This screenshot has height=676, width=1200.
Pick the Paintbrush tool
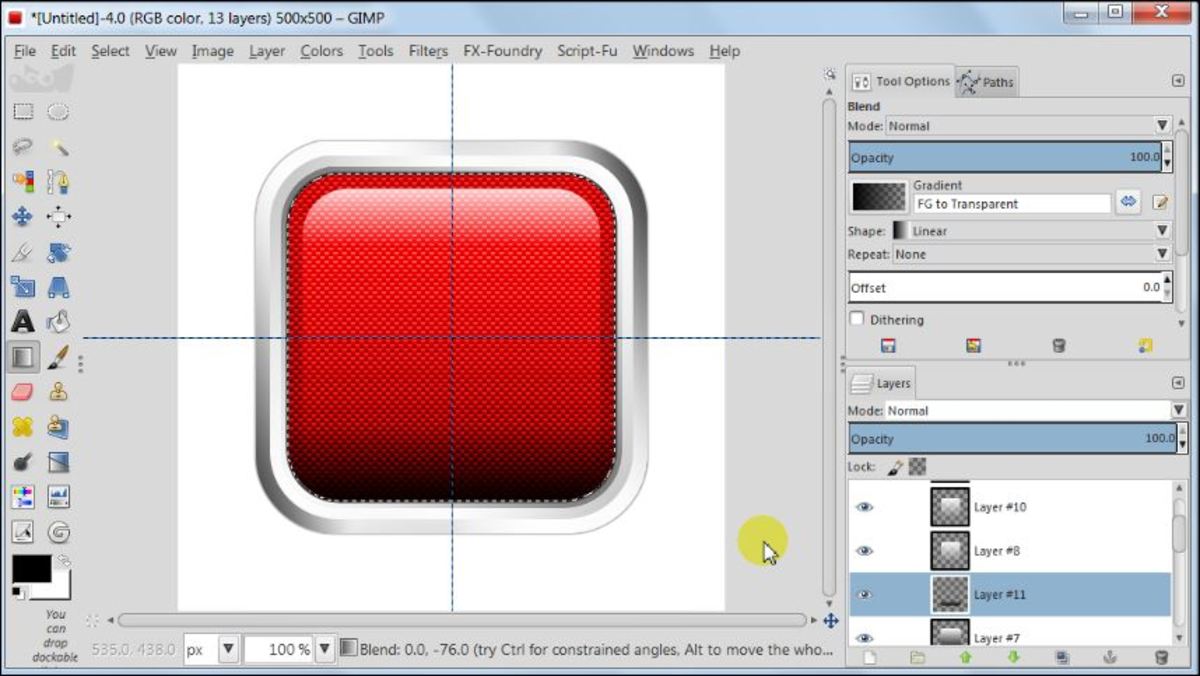pos(59,356)
